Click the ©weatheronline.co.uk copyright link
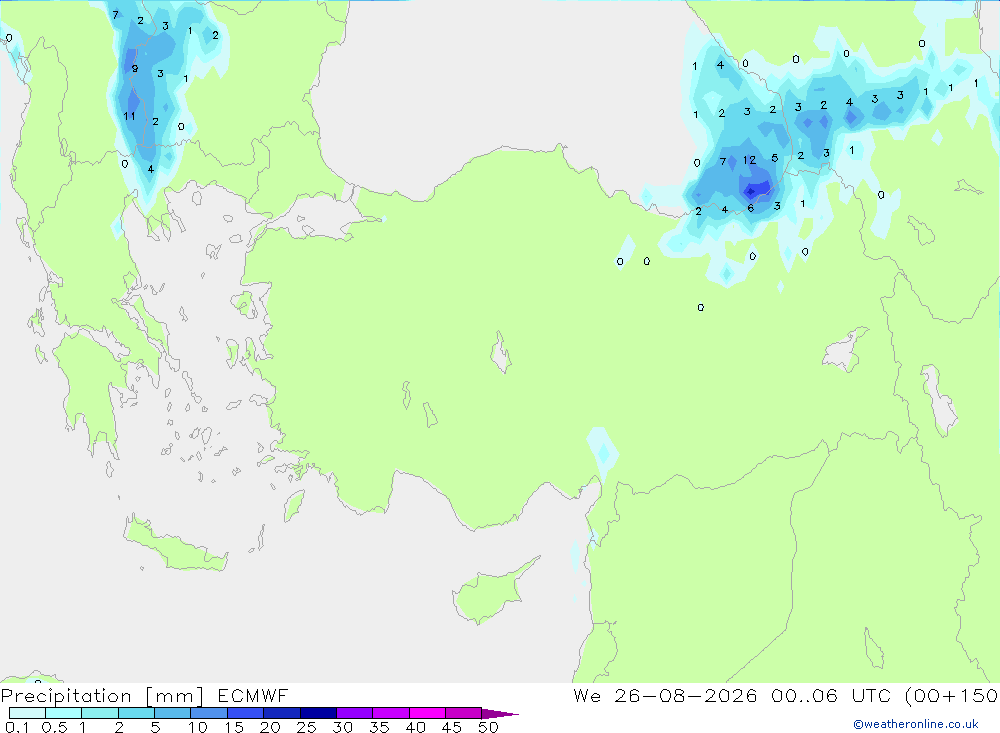Viewport: 1000px width, 733px height. click(916, 724)
